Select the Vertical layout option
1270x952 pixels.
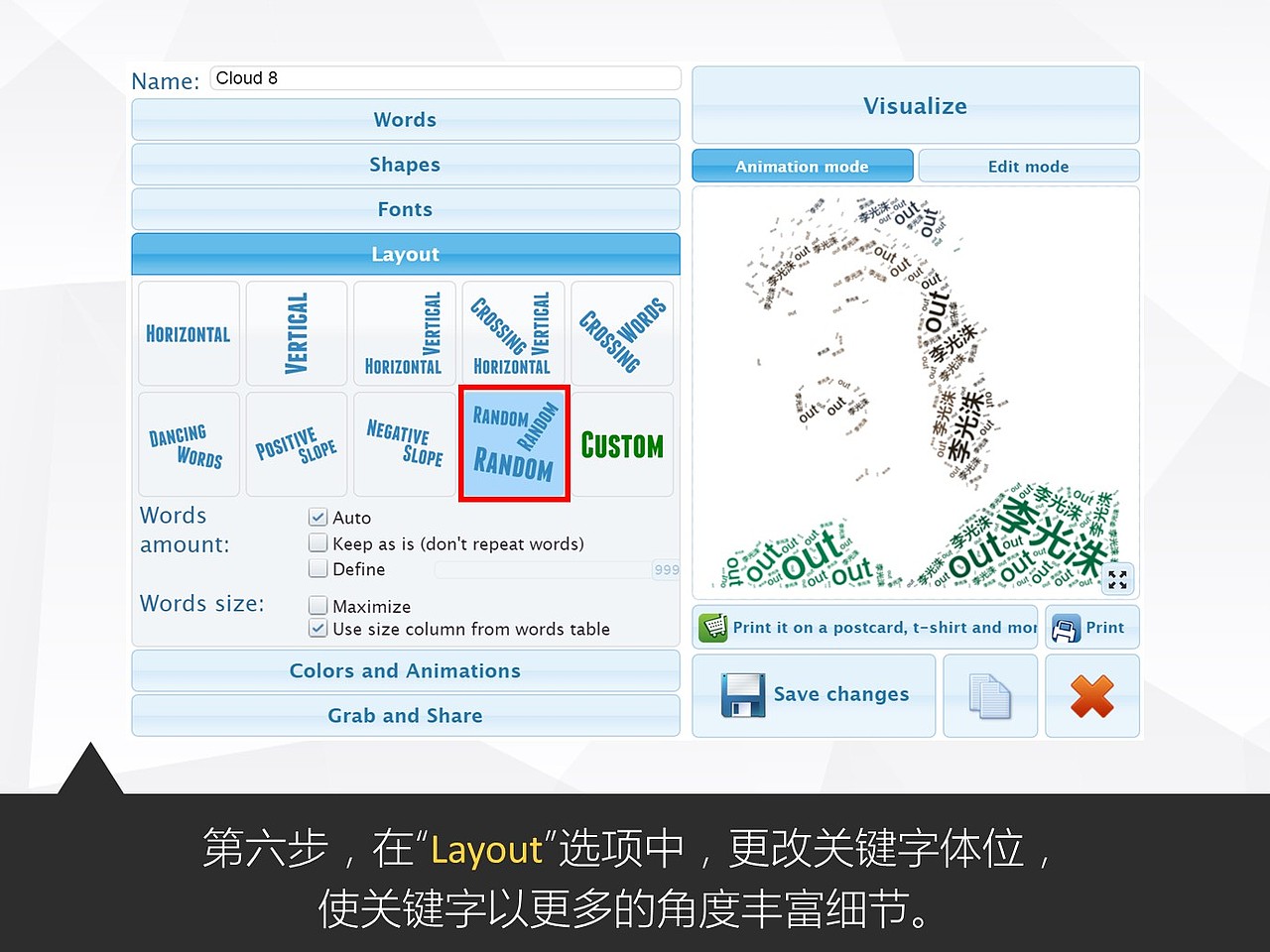[296, 333]
